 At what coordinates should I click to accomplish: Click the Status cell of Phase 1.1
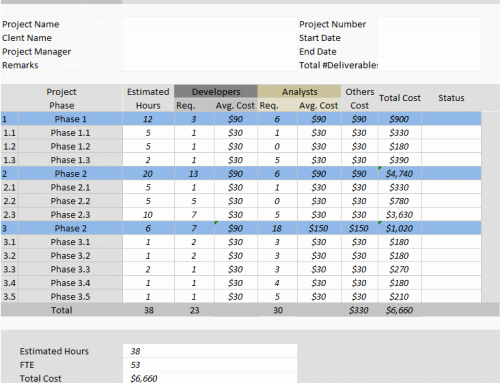pyautogui.click(x=451, y=133)
